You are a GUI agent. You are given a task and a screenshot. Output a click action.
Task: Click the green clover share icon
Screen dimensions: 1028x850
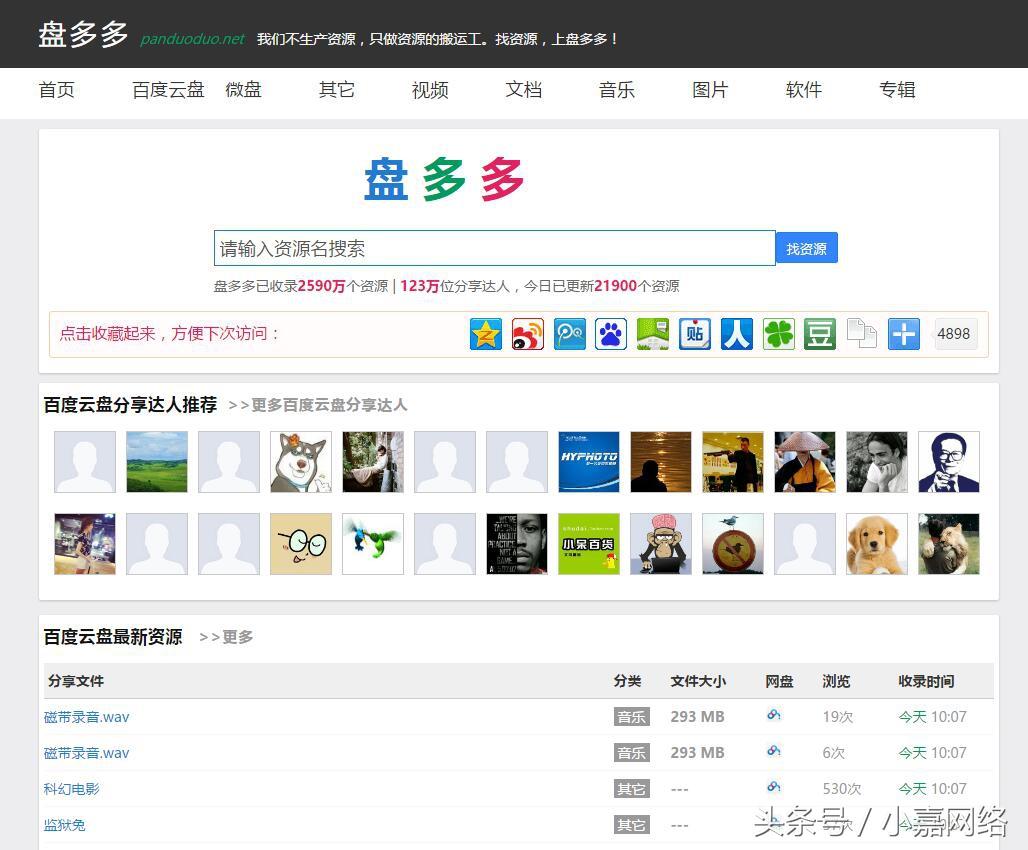(x=779, y=334)
